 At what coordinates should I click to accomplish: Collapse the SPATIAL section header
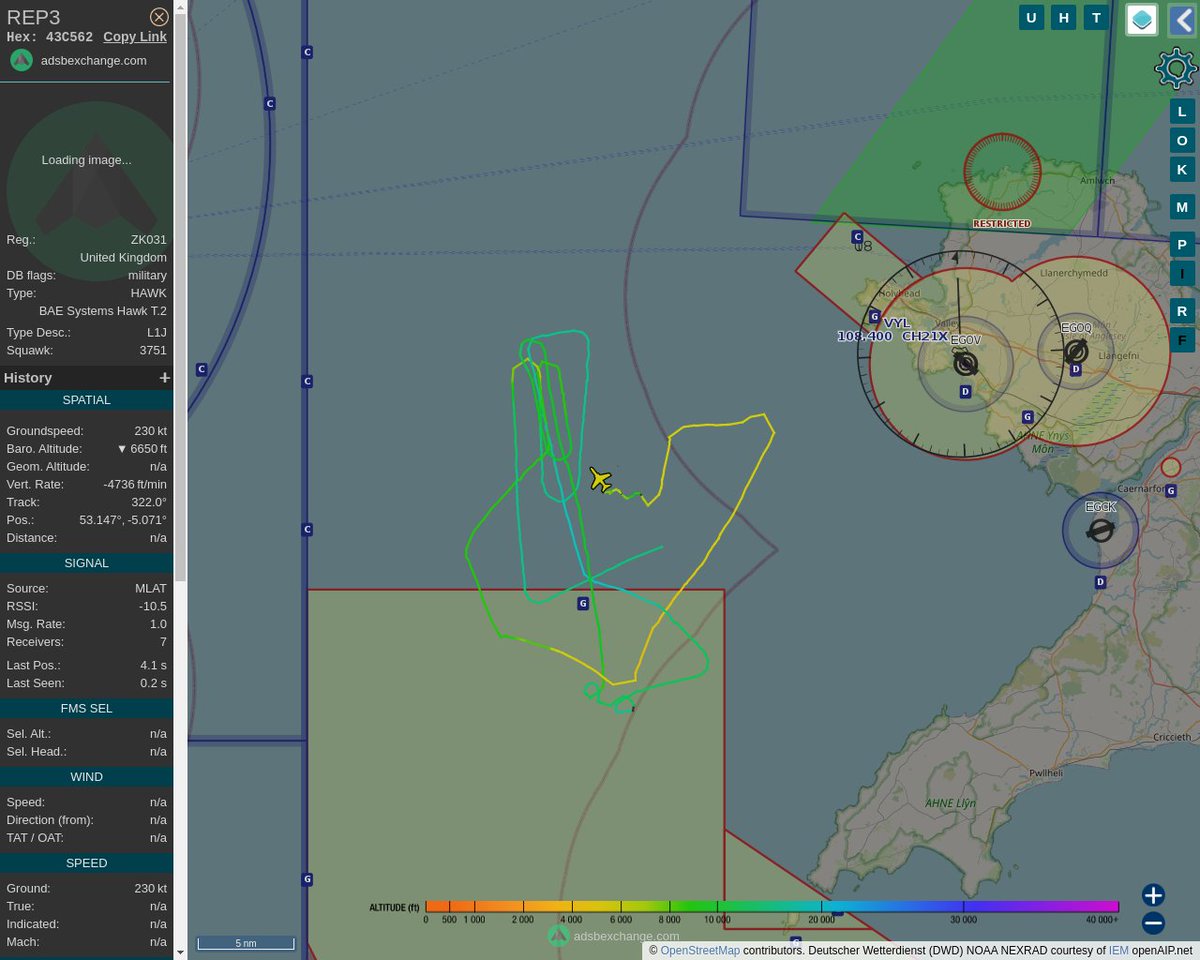pyautogui.click(x=86, y=399)
